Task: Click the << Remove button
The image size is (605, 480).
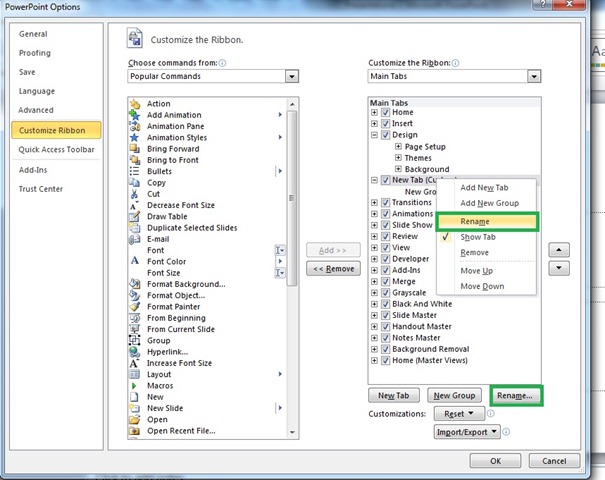Action: [x=333, y=269]
